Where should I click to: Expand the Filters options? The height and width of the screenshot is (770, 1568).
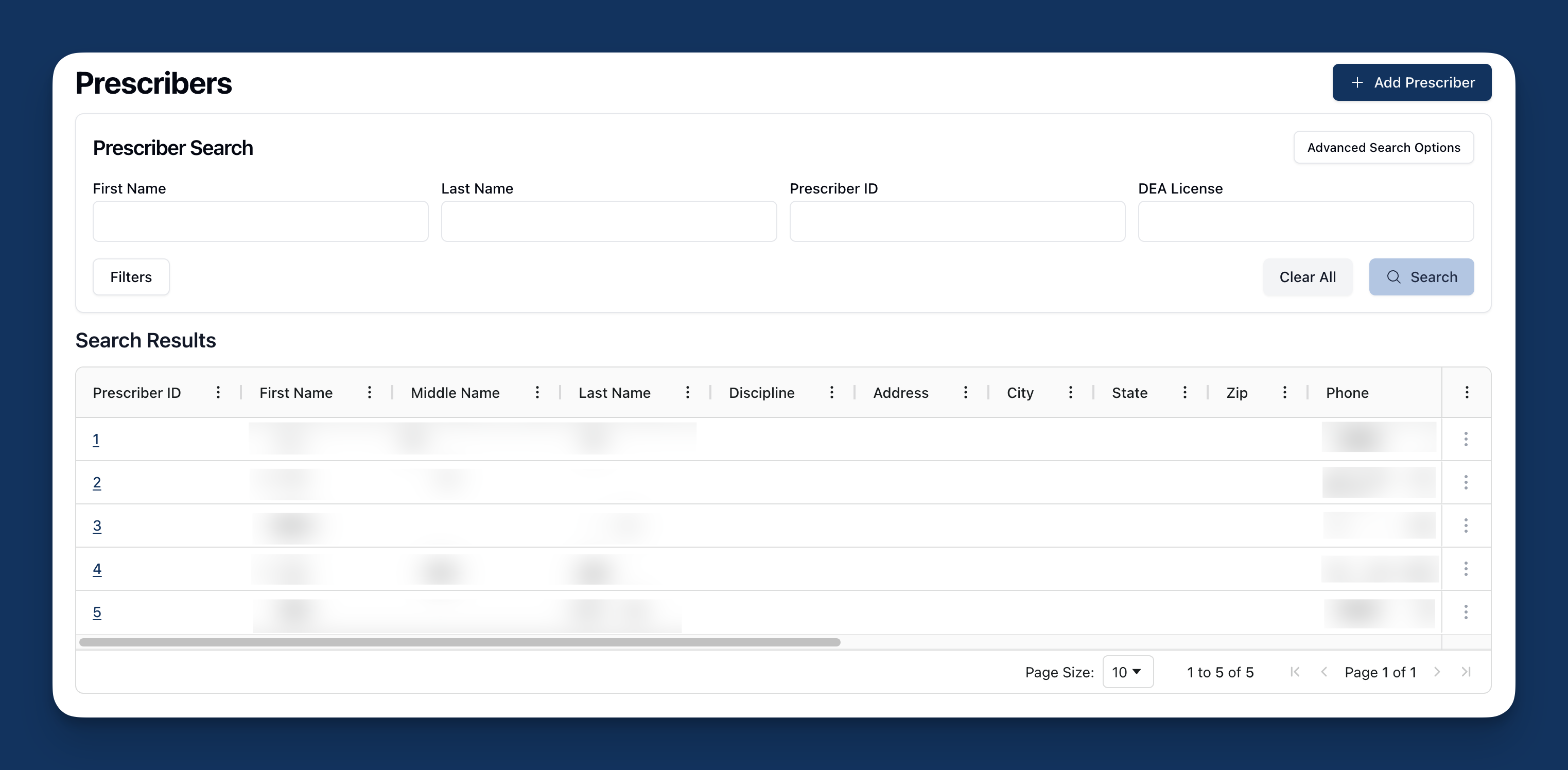click(131, 277)
